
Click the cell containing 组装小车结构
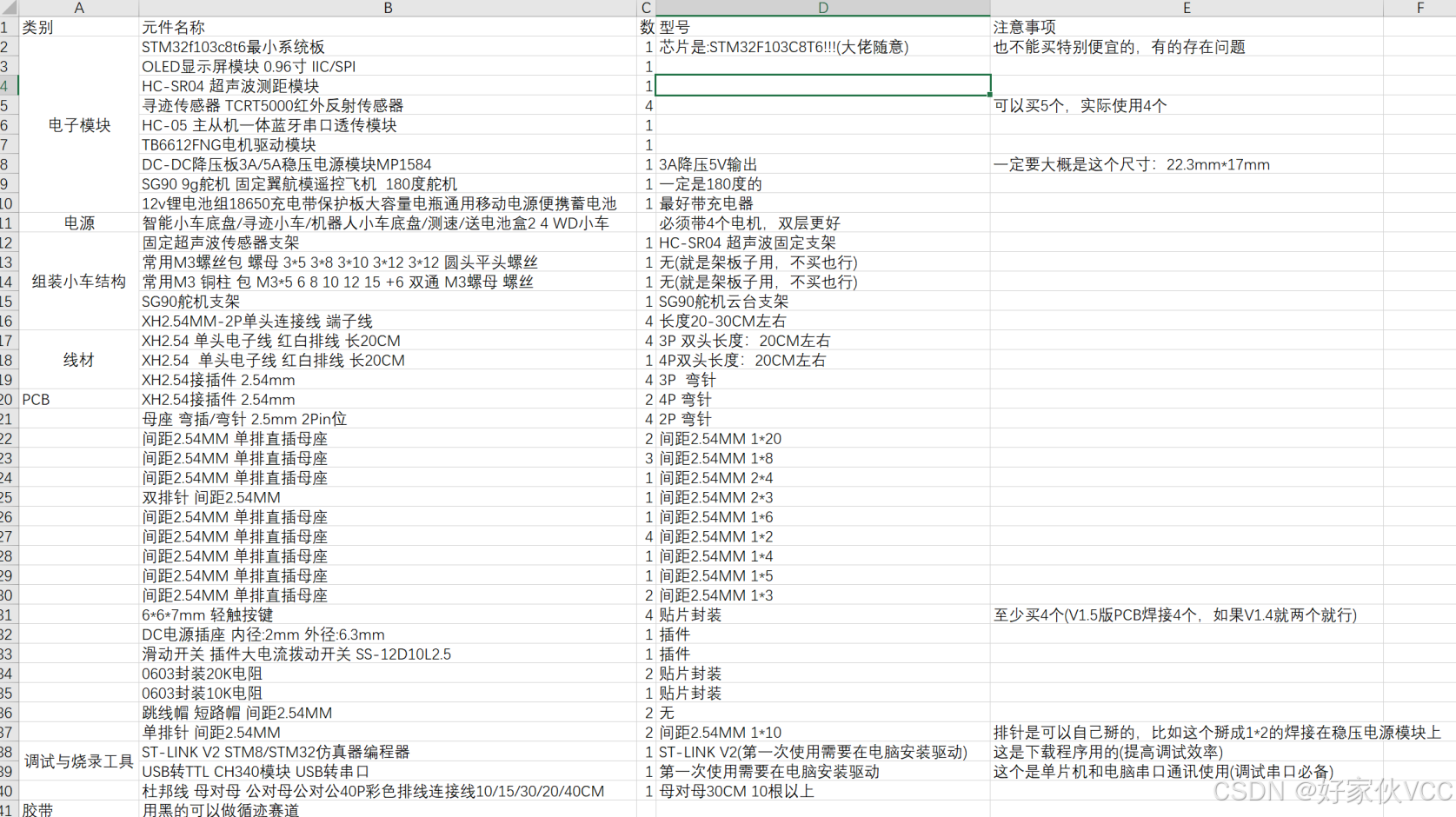pos(78,282)
